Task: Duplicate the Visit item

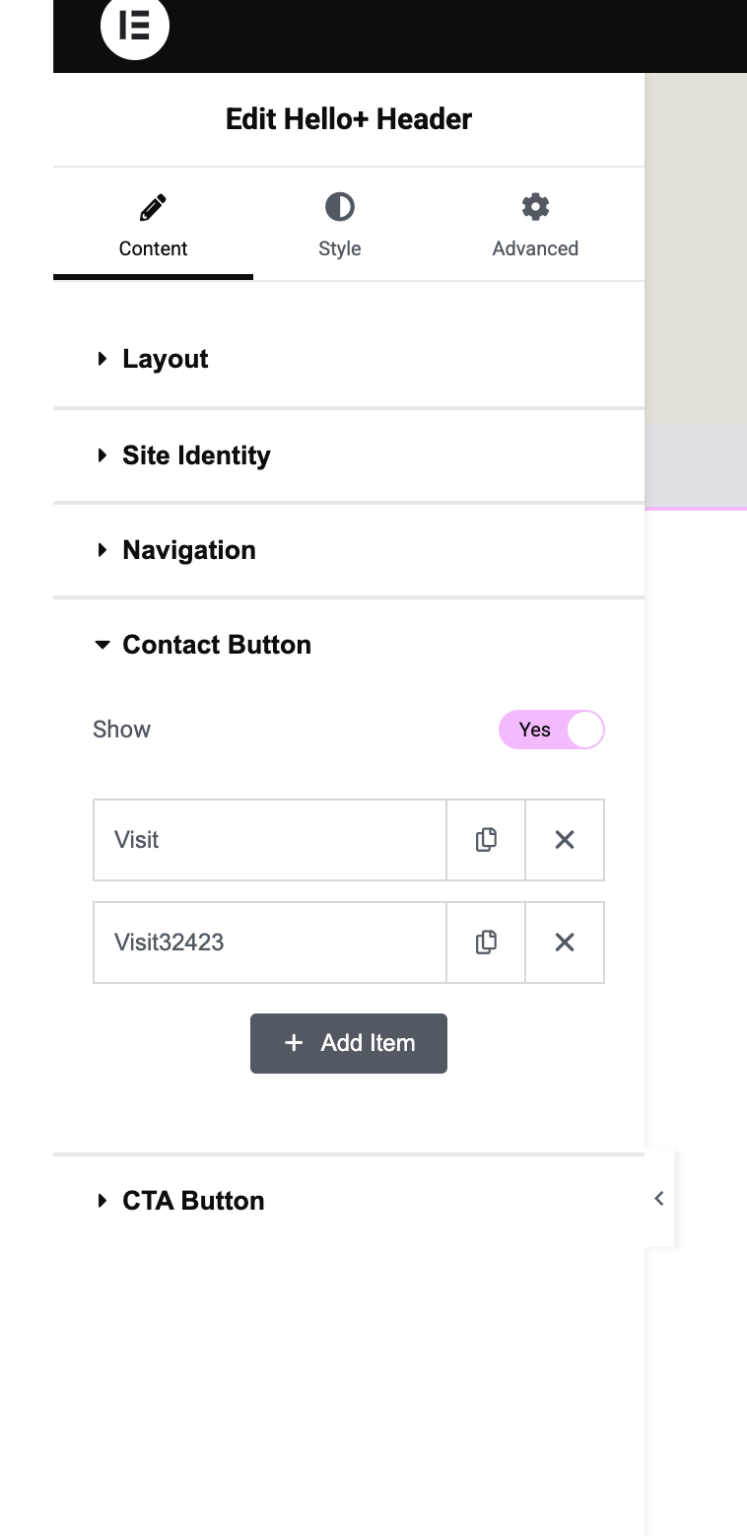Action: 486,840
